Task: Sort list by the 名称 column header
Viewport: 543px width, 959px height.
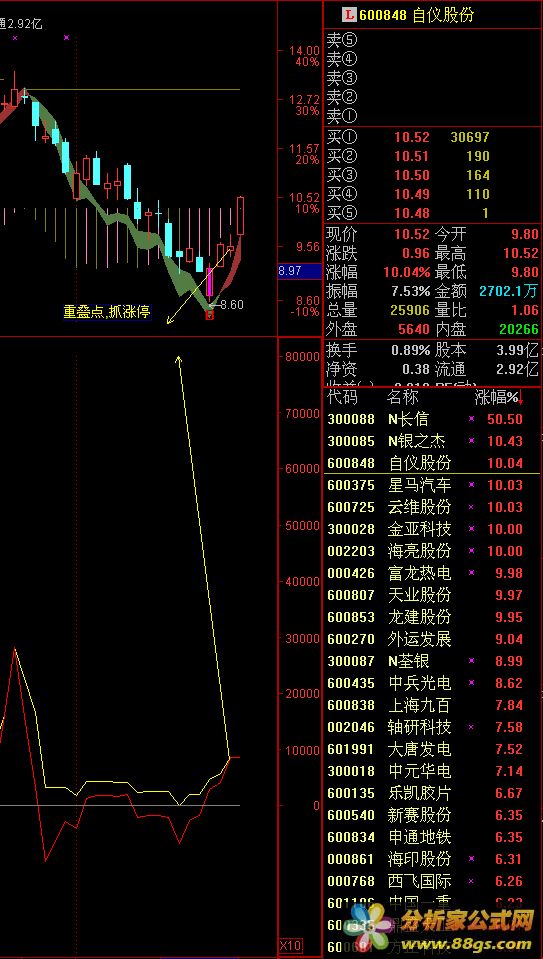Action: click(x=402, y=398)
